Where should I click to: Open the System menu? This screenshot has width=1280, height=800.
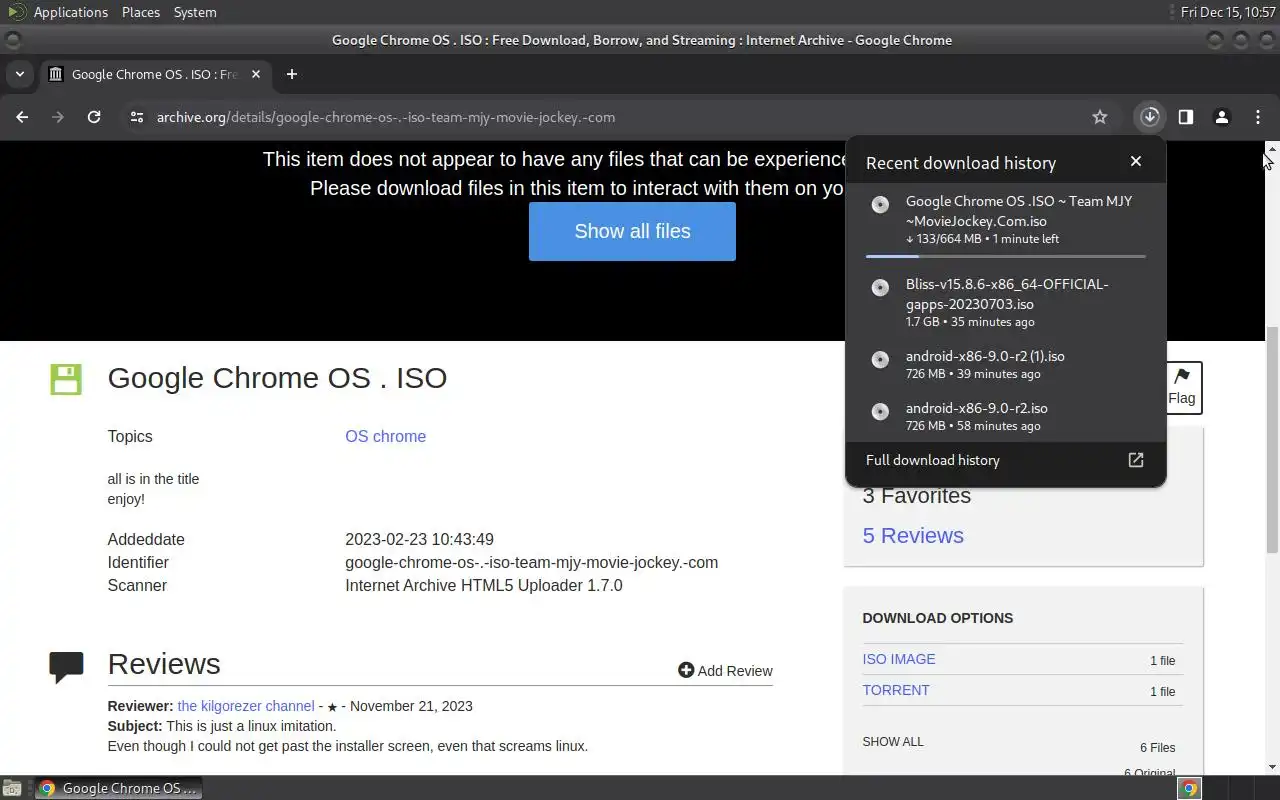pos(195,12)
